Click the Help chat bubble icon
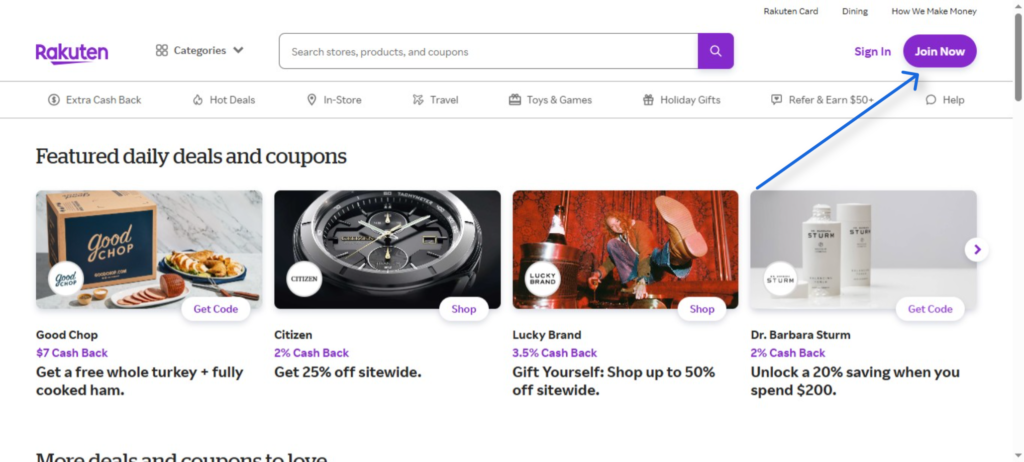1024x462 pixels. (x=931, y=100)
